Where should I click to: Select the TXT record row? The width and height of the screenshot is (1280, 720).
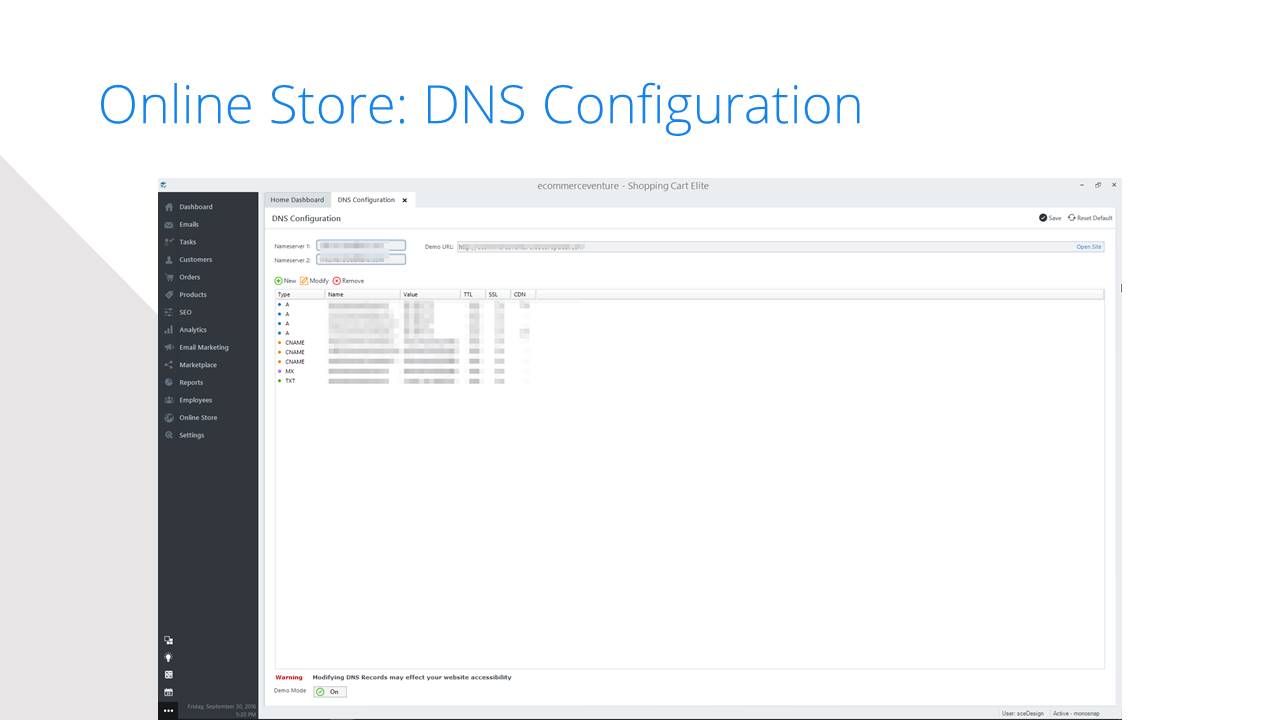coord(690,381)
